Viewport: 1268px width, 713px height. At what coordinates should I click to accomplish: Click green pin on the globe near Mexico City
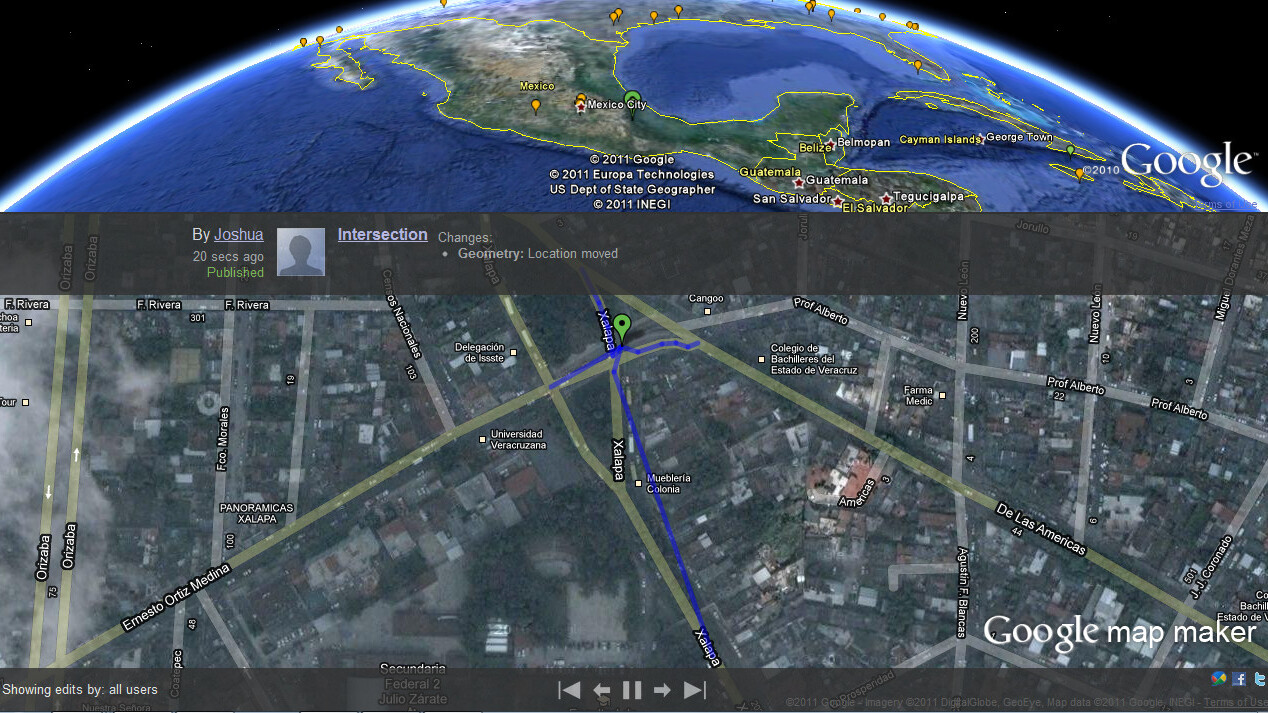632,99
